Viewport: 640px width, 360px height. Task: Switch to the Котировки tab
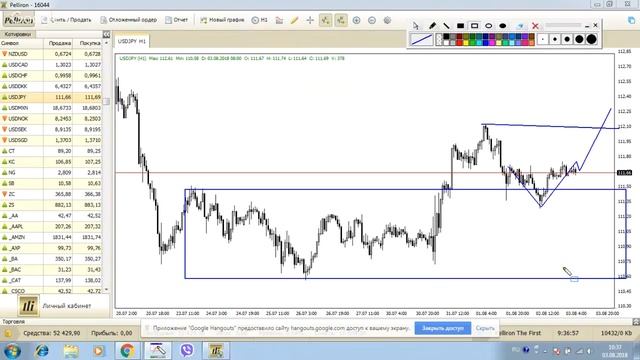click(18, 34)
